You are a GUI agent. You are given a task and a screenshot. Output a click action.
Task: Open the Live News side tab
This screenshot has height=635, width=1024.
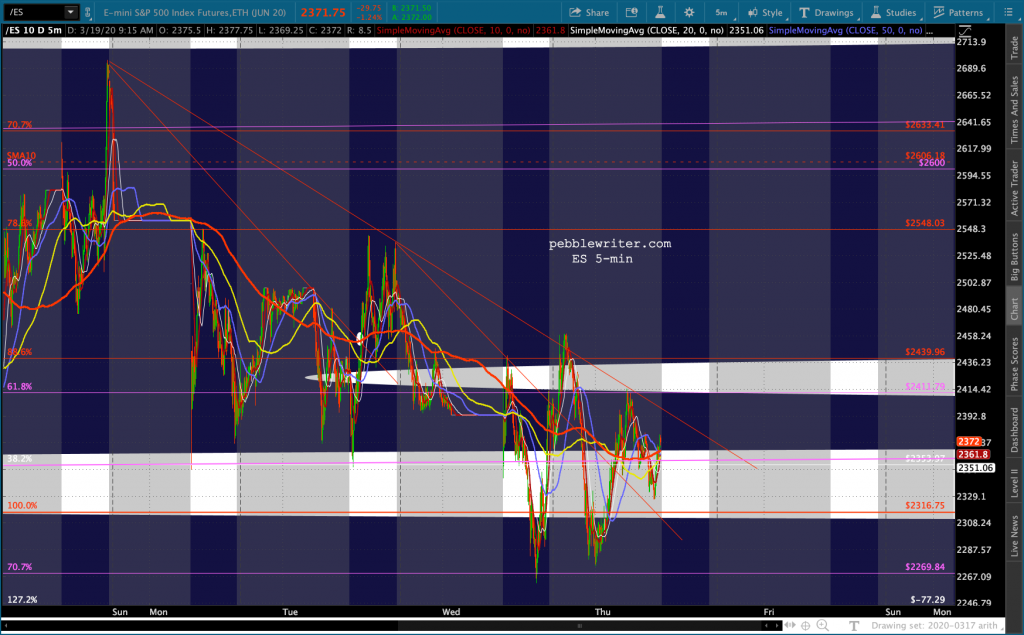point(1014,536)
